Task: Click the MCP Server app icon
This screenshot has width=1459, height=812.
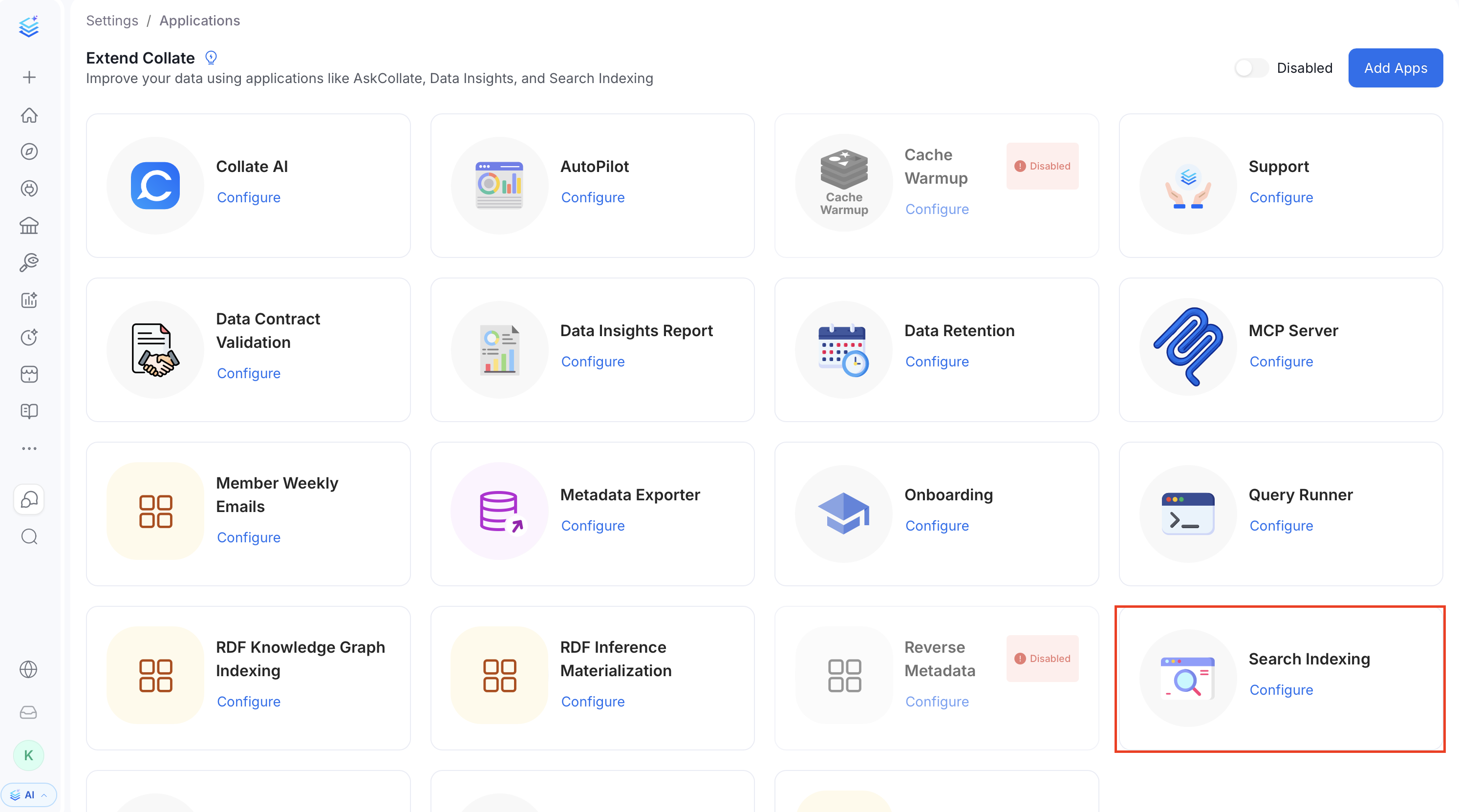Action: (x=1188, y=346)
